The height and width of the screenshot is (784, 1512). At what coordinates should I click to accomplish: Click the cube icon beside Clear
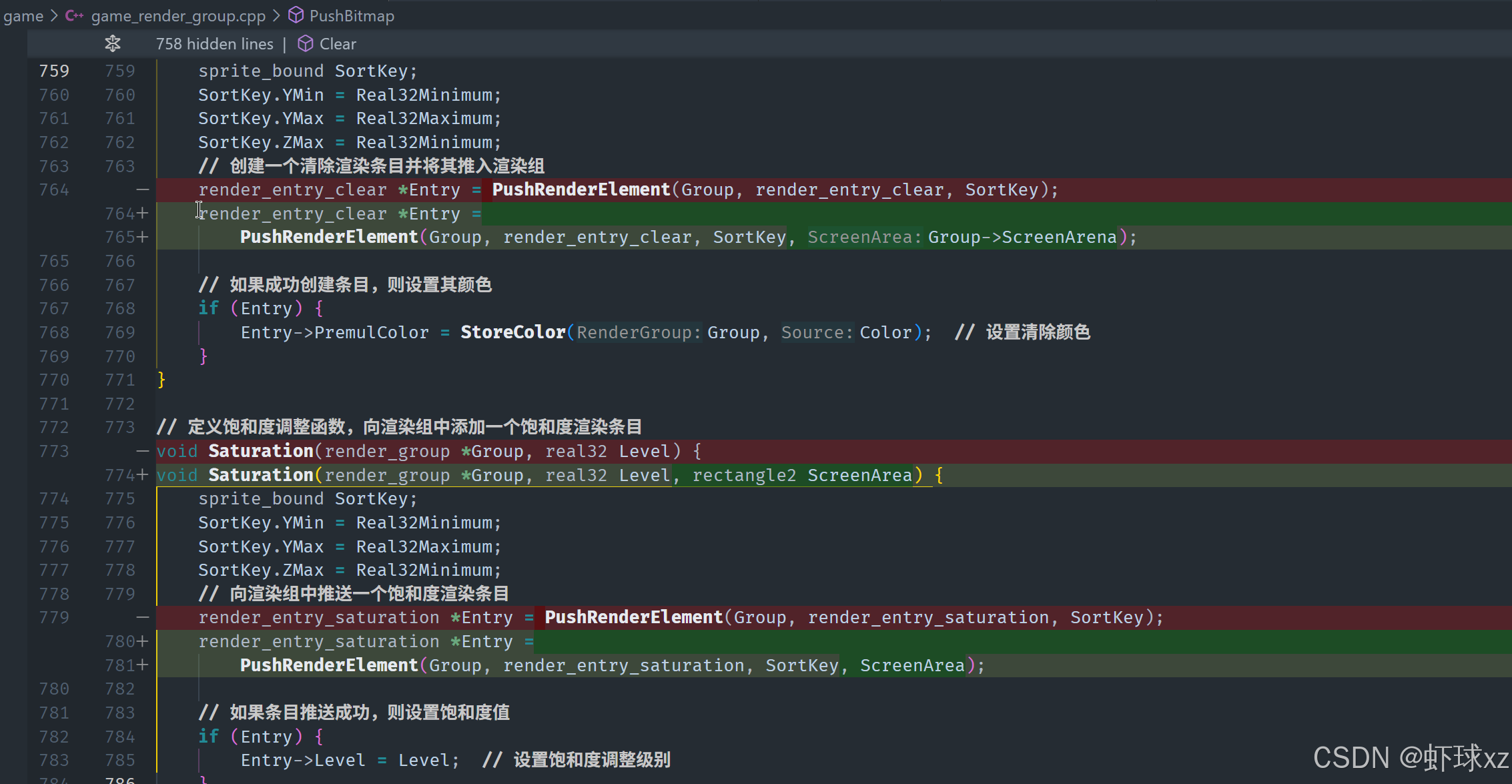click(306, 44)
